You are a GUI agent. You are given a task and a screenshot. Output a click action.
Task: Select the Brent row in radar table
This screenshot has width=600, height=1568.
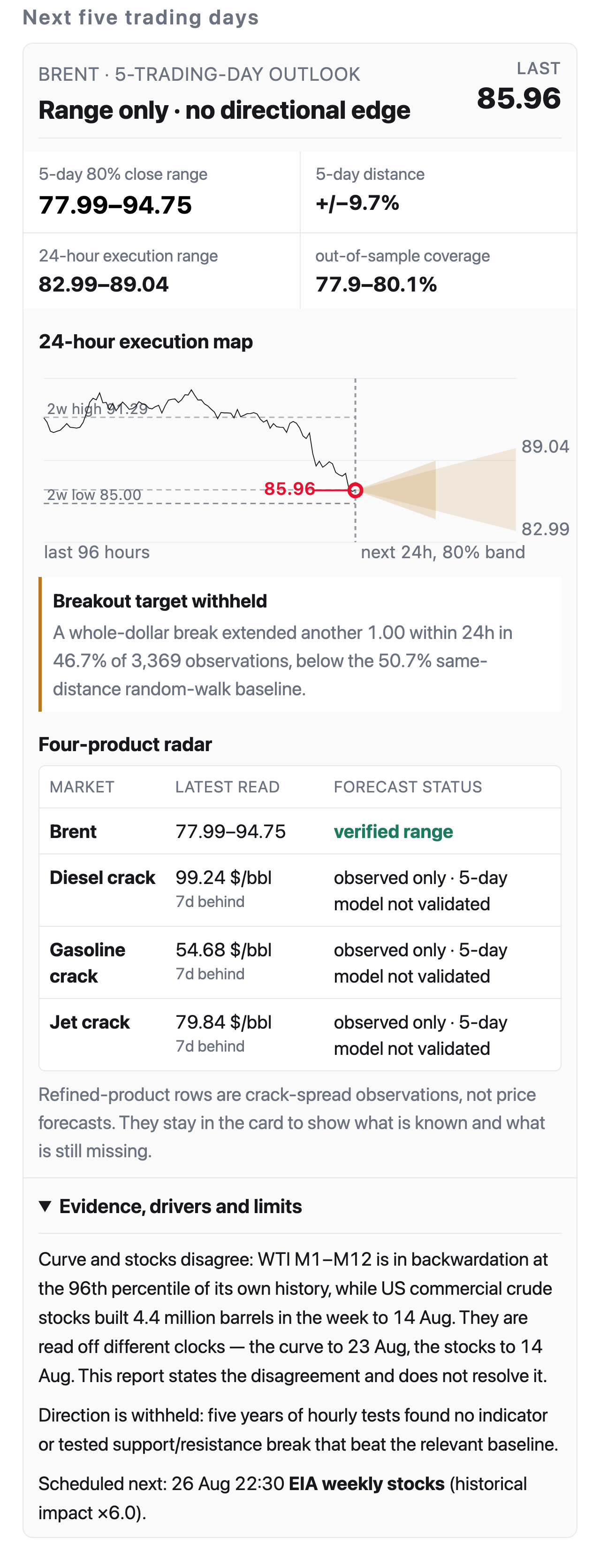point(300,831)
